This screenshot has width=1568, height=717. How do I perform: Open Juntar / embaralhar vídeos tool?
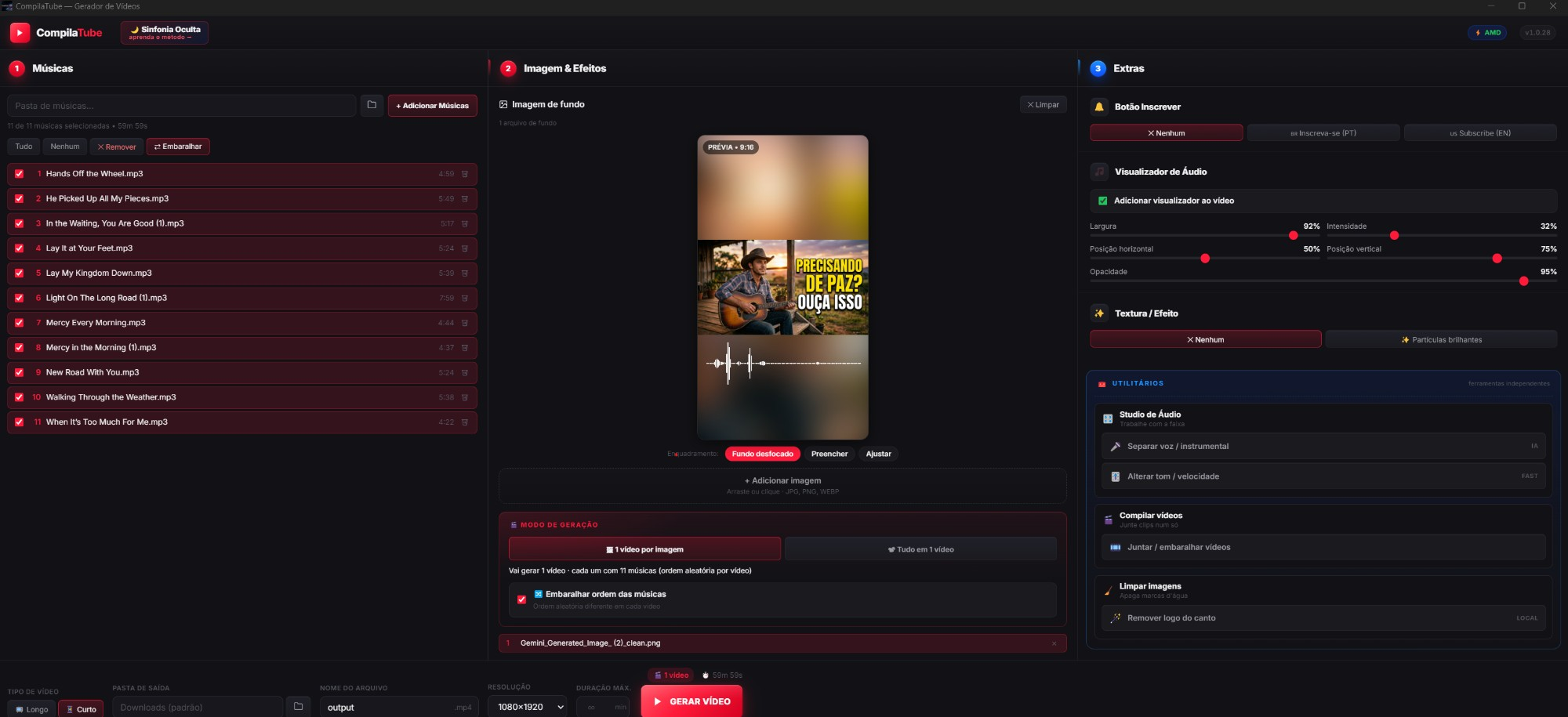pyautogui.click(x=1323, y=548)
